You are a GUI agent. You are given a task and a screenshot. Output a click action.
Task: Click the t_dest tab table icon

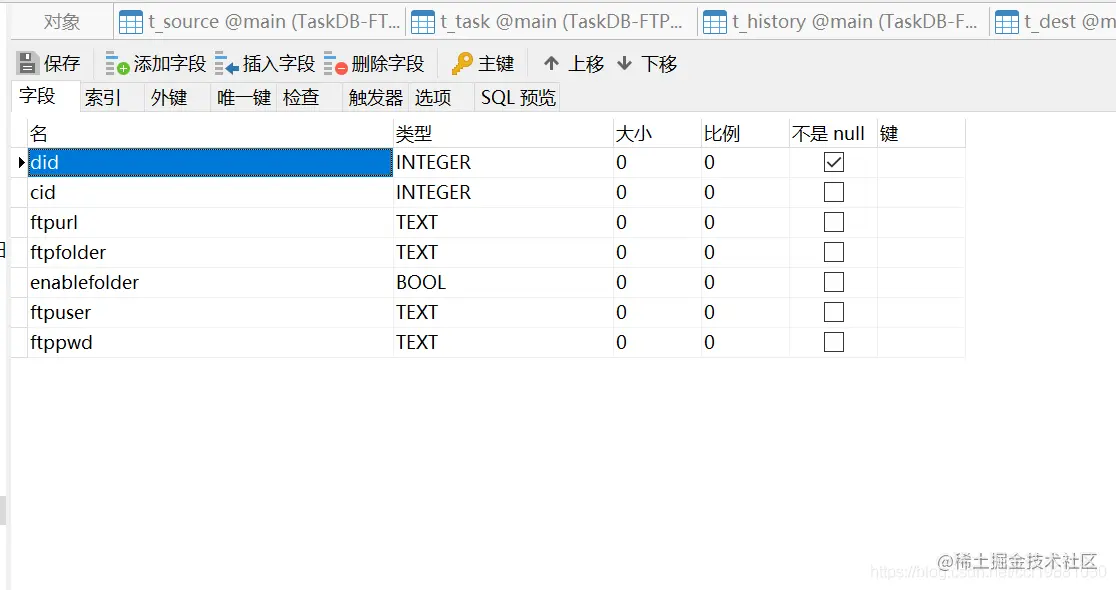(1006, 22)
